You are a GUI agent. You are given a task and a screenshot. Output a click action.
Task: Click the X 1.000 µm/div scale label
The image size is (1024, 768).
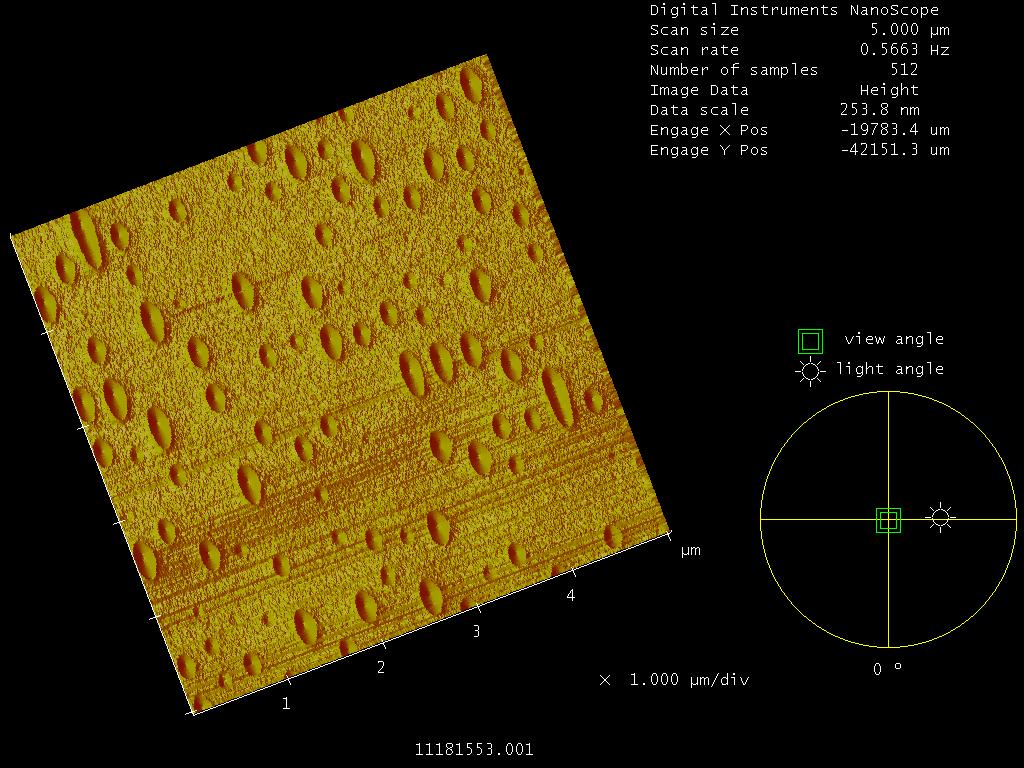pyautogui.click(x=674, y=680)
